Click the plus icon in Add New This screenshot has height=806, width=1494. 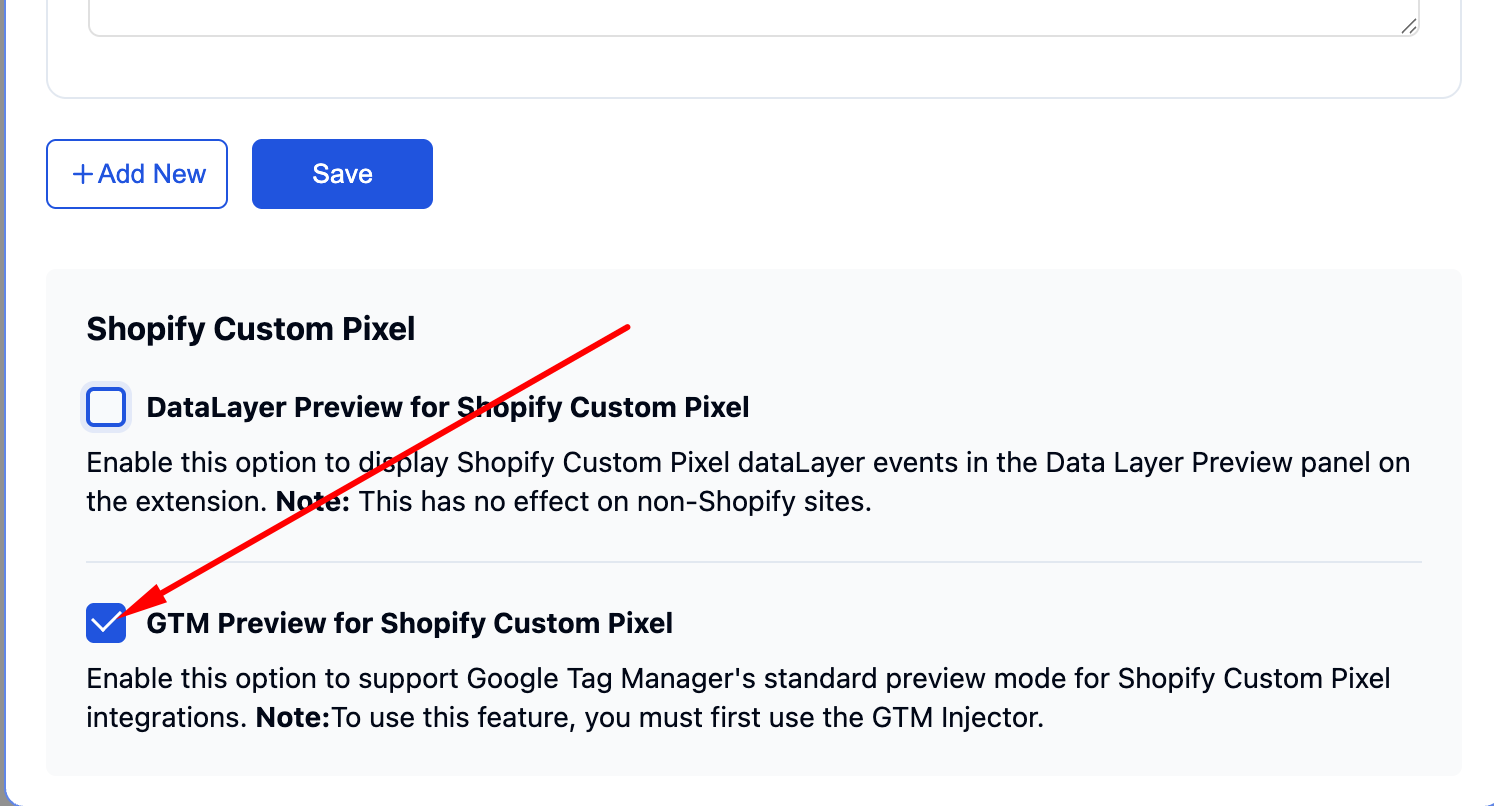click(83, 174)
